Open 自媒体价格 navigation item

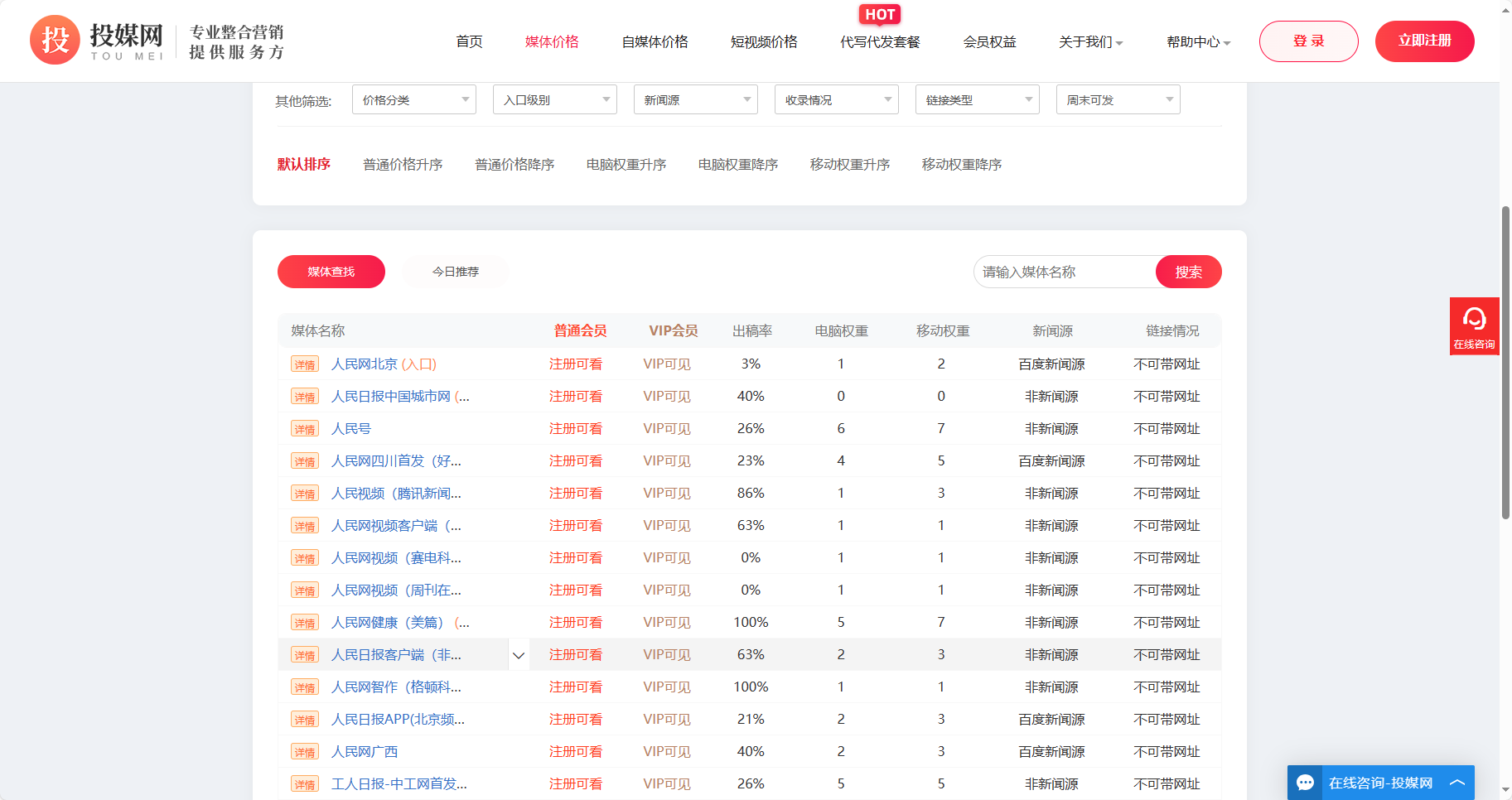point(655,41)
